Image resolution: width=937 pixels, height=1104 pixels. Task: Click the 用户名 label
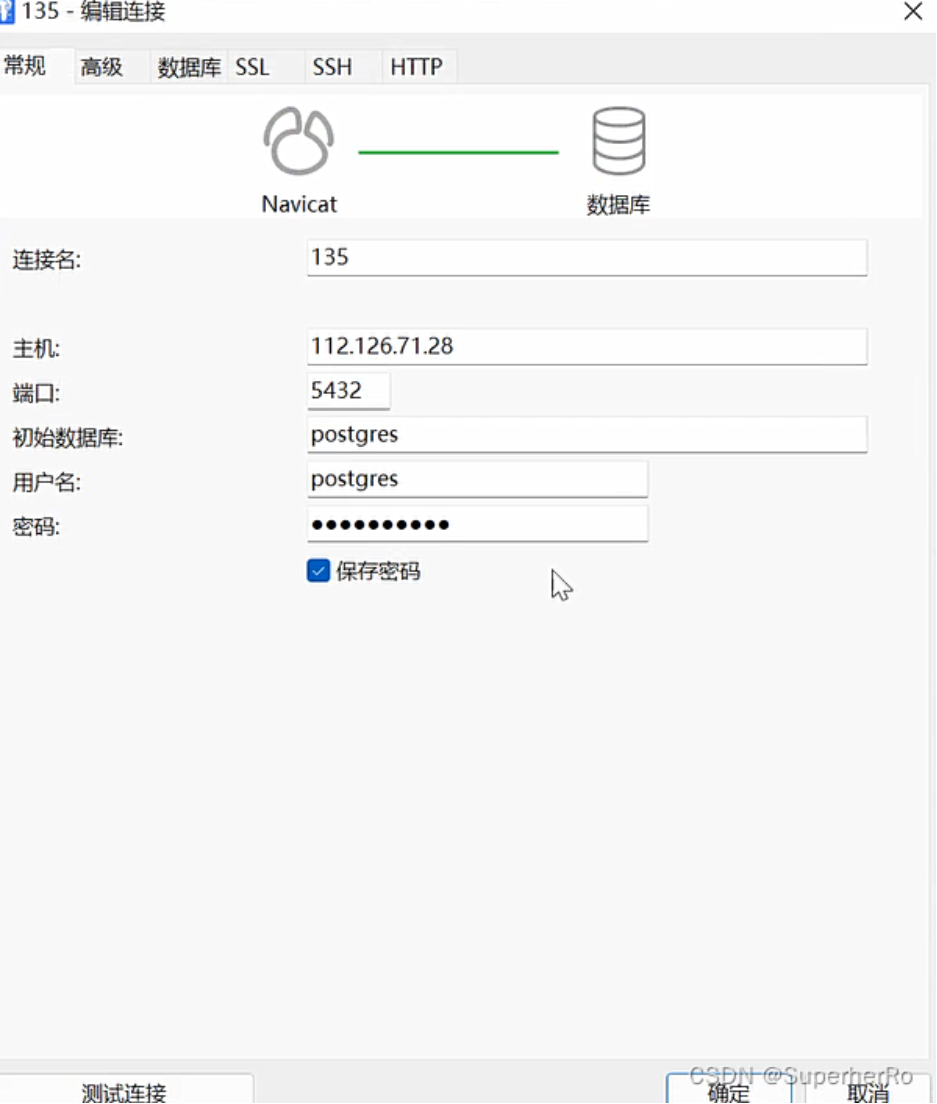point(46,482)
